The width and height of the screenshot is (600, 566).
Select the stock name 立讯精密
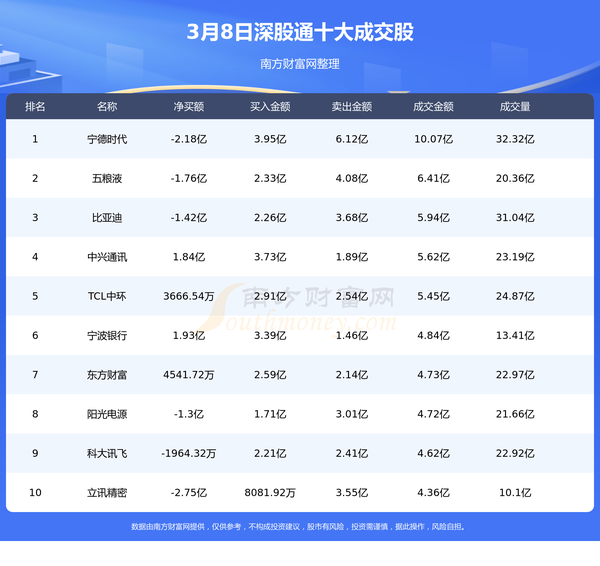click(107, 493)
